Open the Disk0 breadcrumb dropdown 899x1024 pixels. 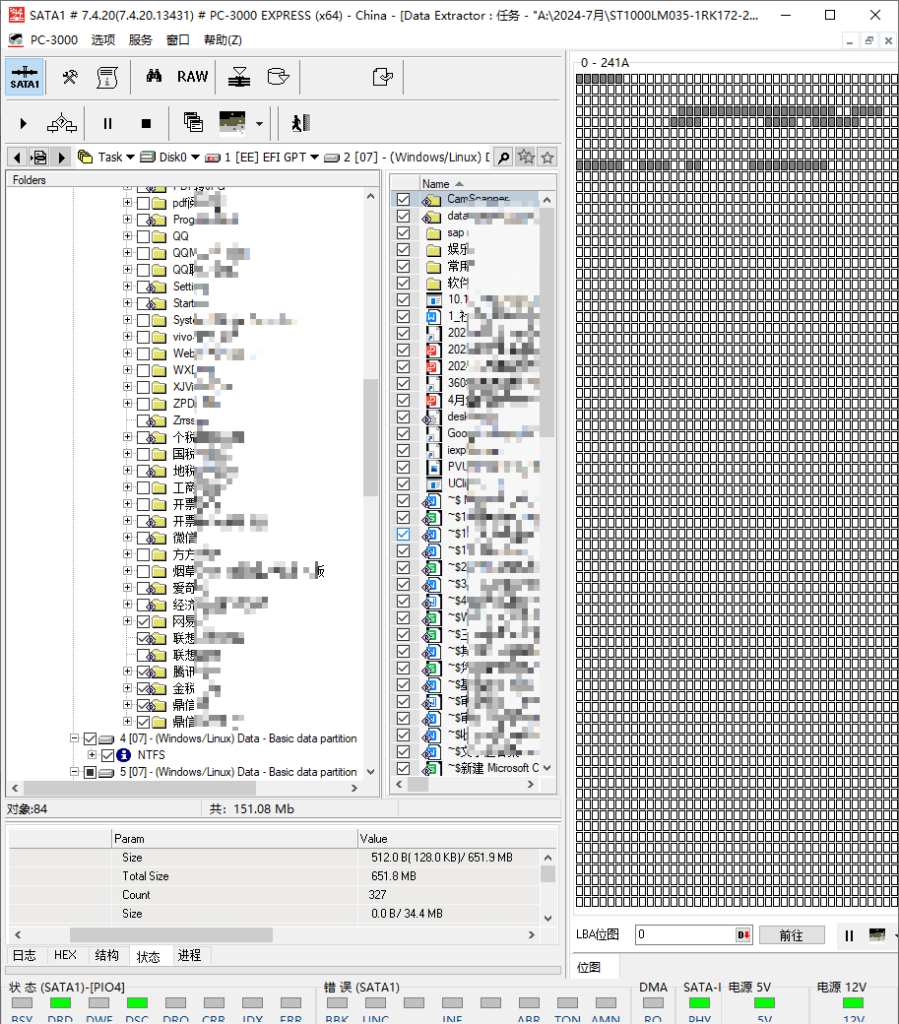(x=195, y=157)
